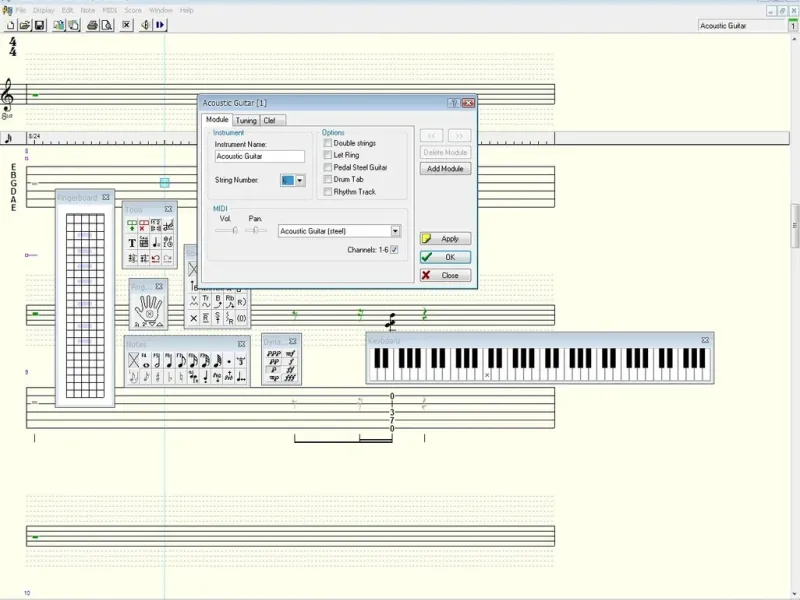
Task: Enable the Double strings checkbox
Action: (328, 143)
